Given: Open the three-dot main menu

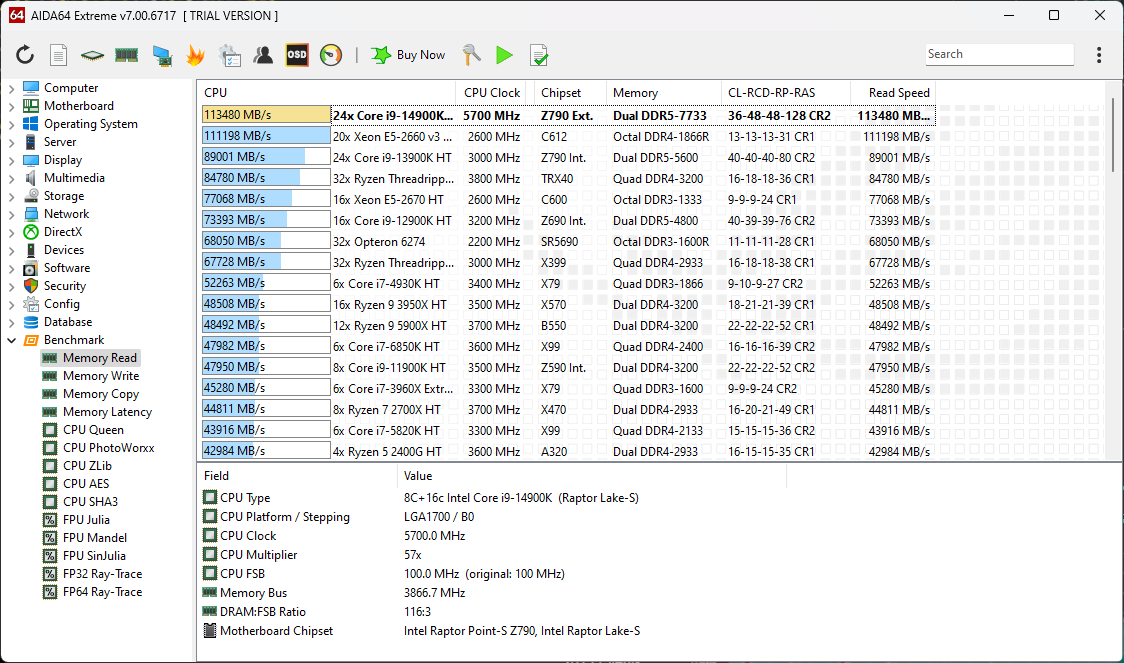Looking at the screenshot, I should 1099,55.
